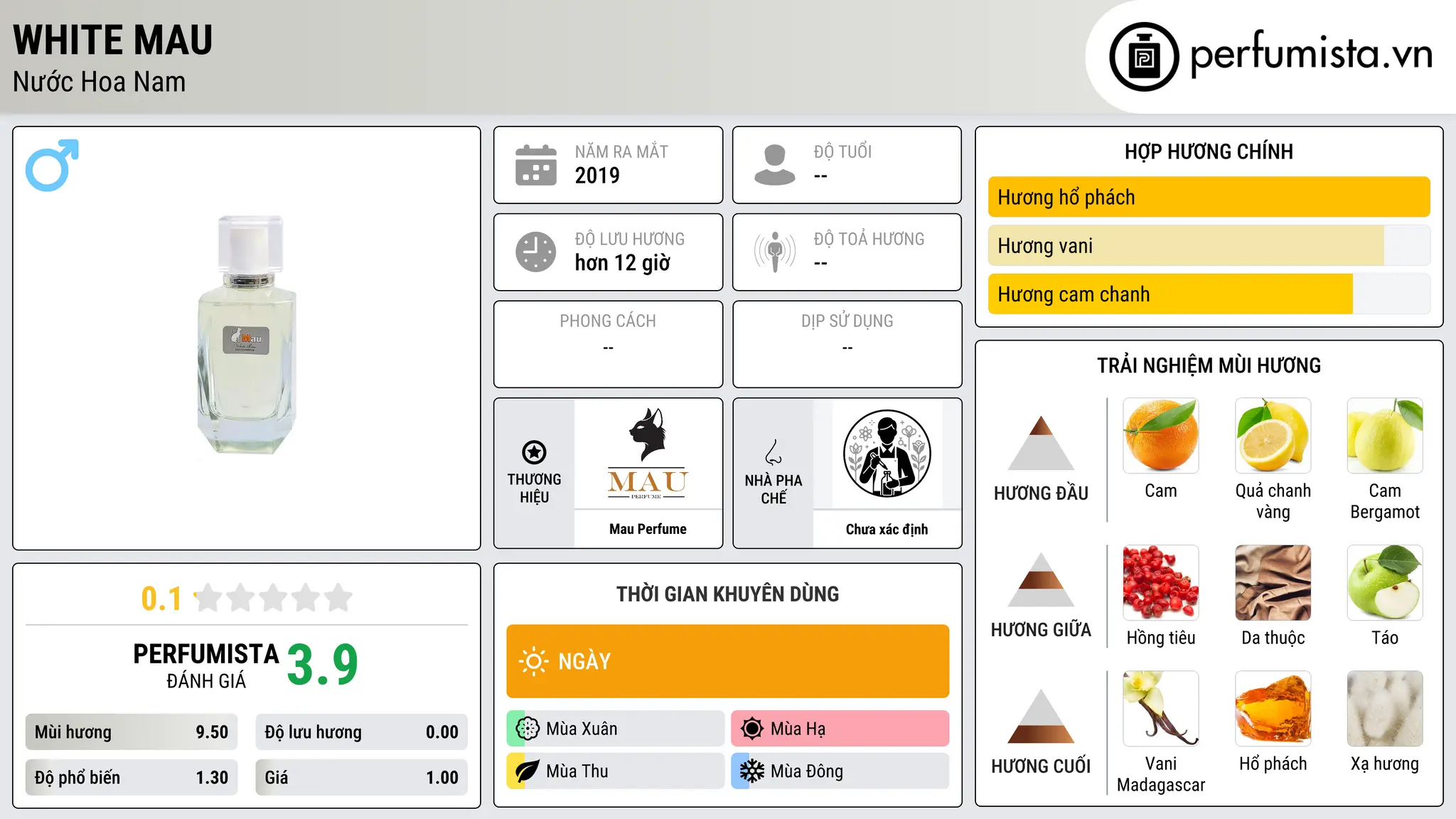Click the calendar icon beside Năm ra mắt
Screen dimensions: 1456x819
(x=536, y=165)
